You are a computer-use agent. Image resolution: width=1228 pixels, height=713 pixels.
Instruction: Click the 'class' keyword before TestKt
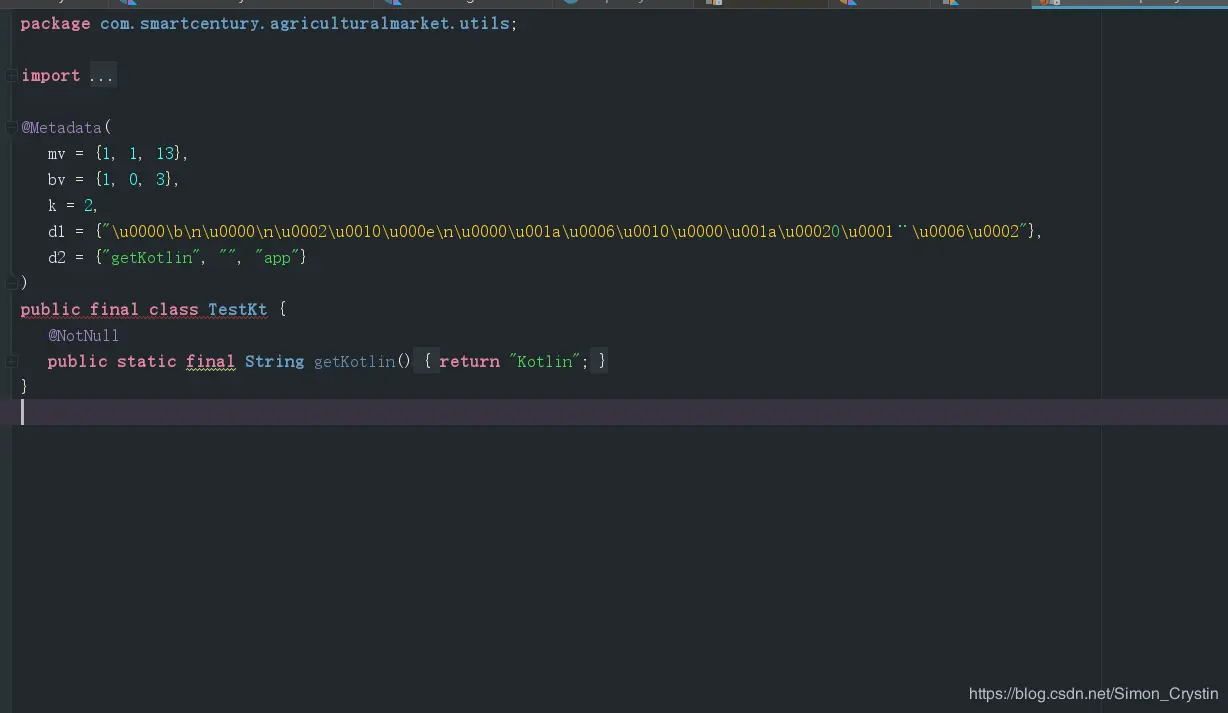[174, 309]
